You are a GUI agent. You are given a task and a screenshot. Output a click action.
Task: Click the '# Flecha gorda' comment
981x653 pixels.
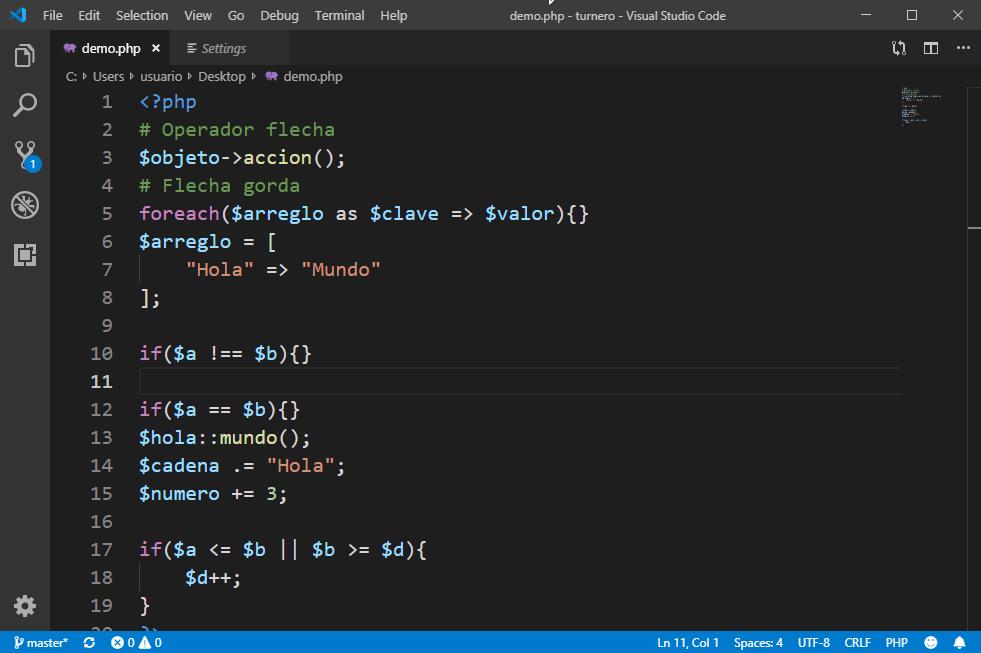(x=219, y=186)
